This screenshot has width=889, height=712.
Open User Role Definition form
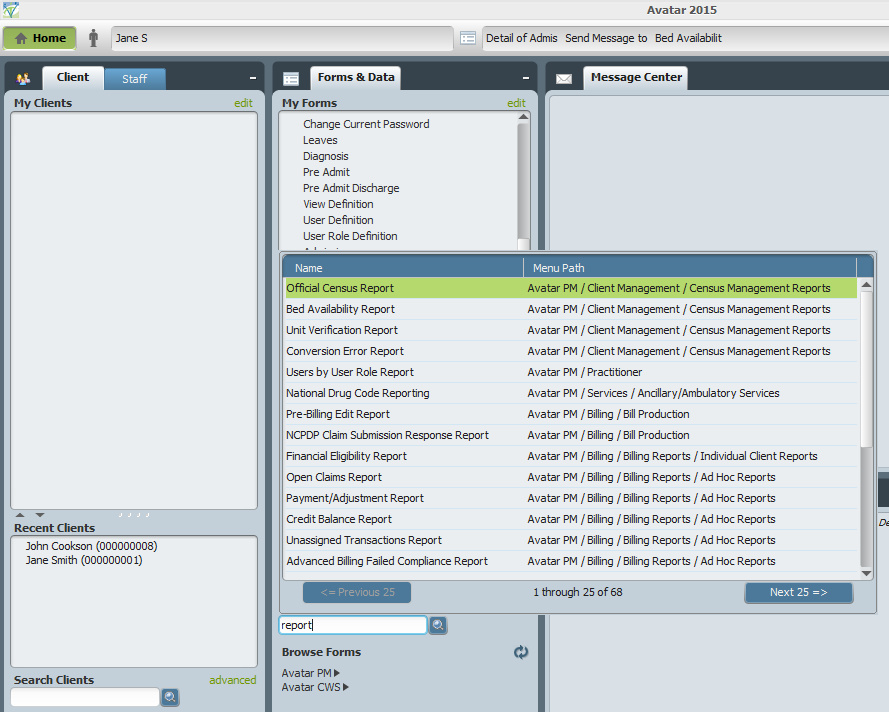point(350,235)
